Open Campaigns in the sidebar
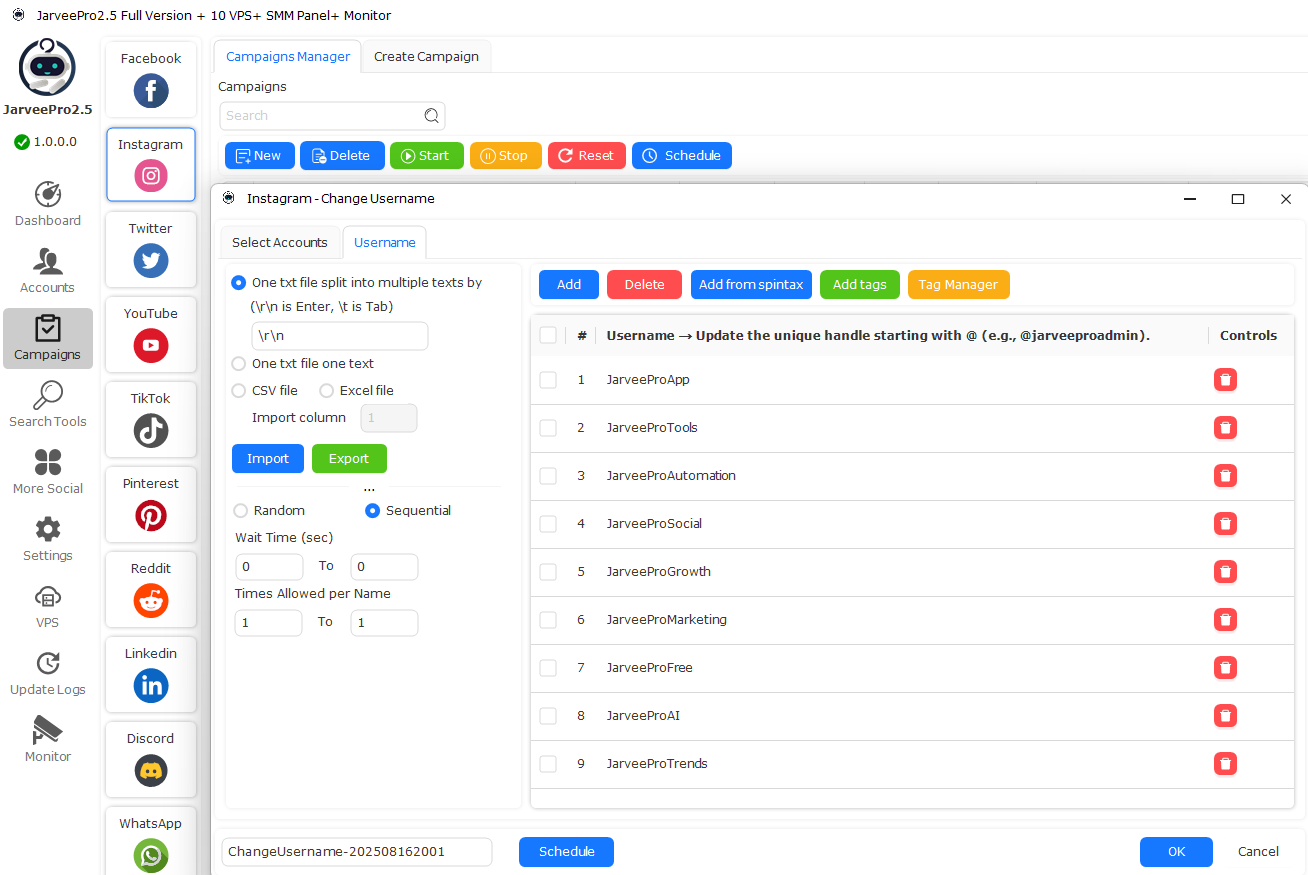Image resolution: width=1308 pixels, height=875 pixels. pyautogui.click(x=48, y=338)
